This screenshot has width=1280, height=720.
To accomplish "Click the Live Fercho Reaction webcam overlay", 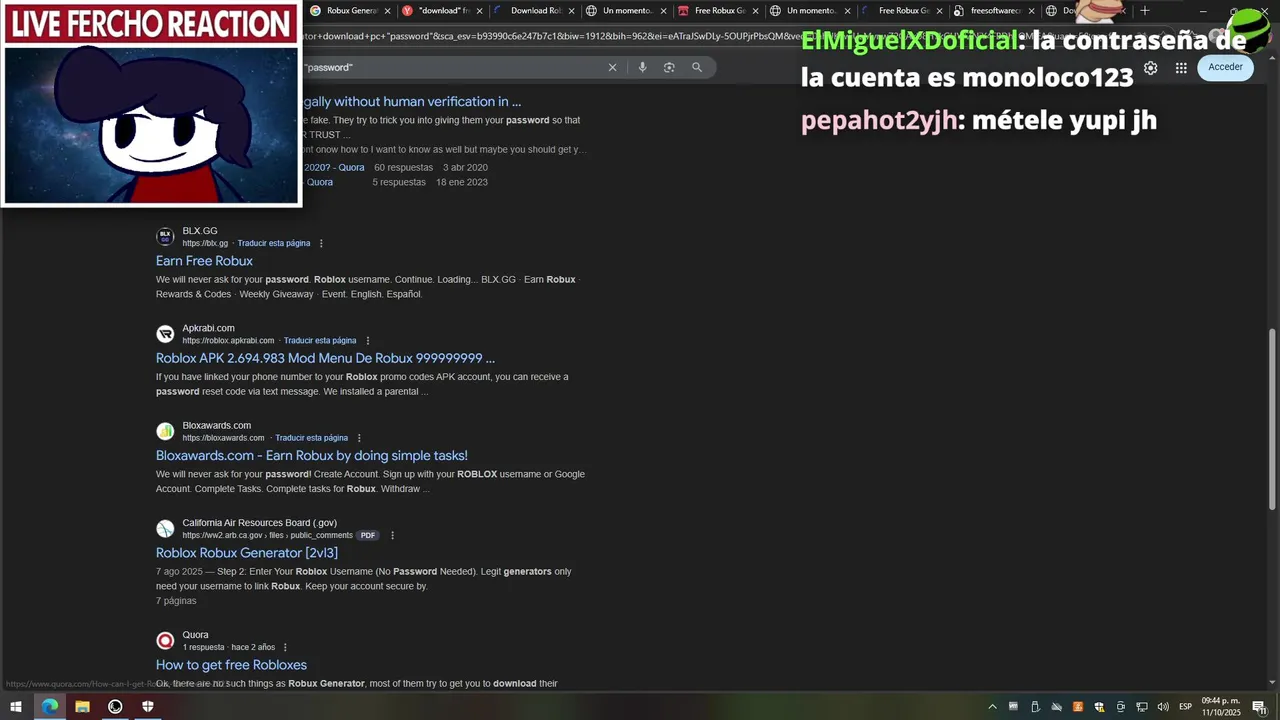I will pyautogui.click(x=151, y=104).
